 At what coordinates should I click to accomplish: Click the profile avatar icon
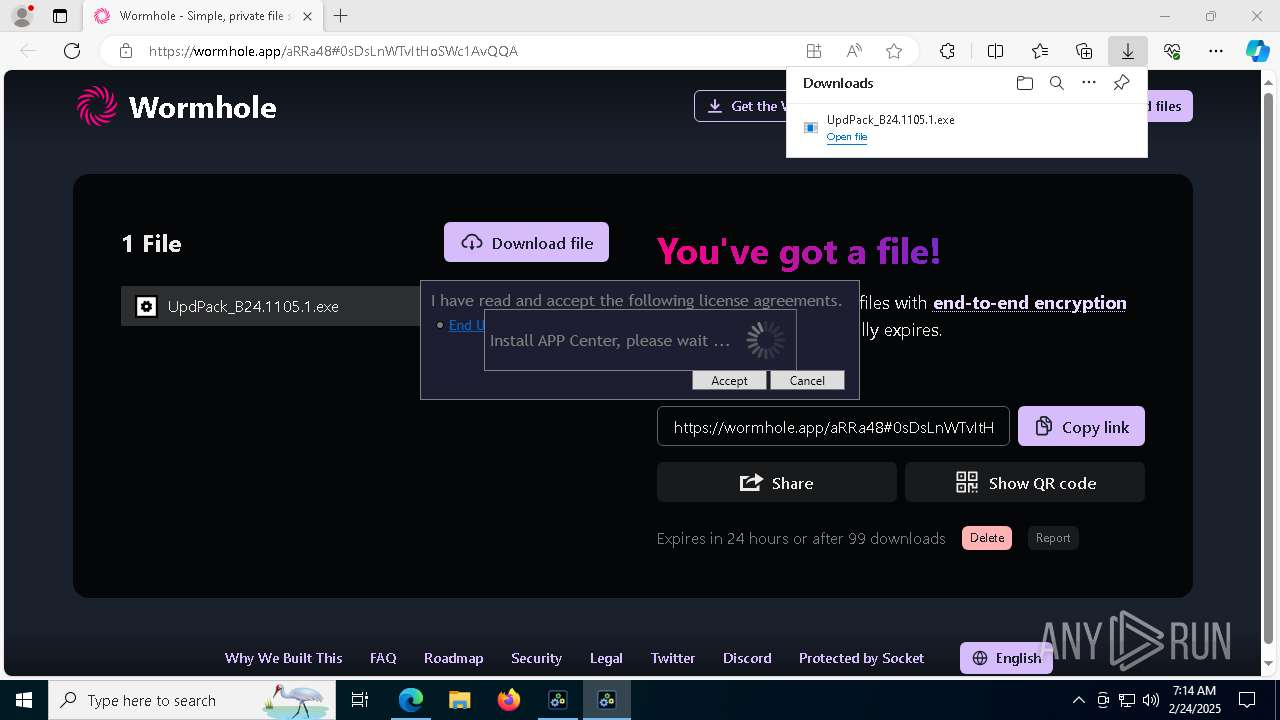click(22, 16)
